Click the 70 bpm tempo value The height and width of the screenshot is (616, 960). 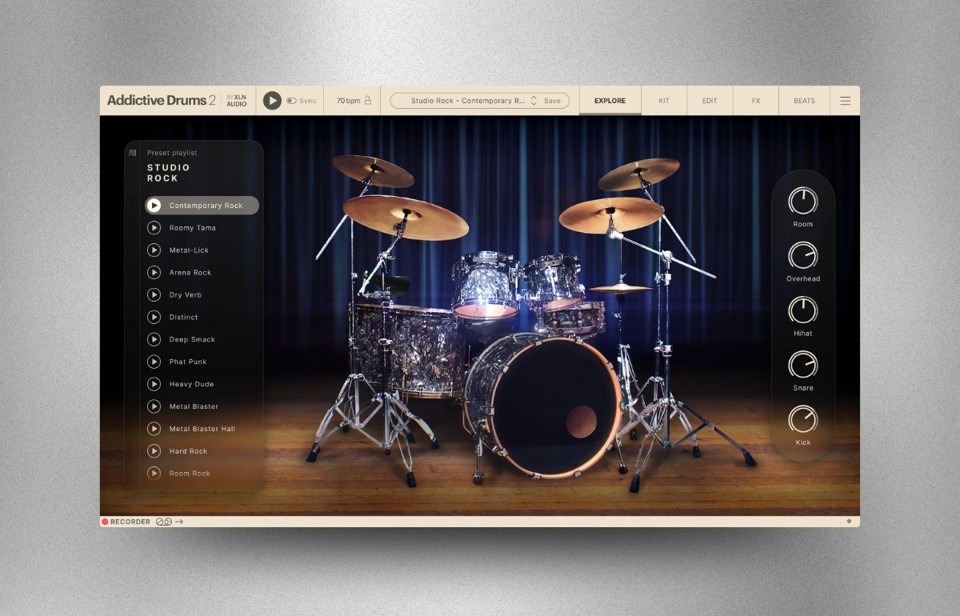pos(348,100)
